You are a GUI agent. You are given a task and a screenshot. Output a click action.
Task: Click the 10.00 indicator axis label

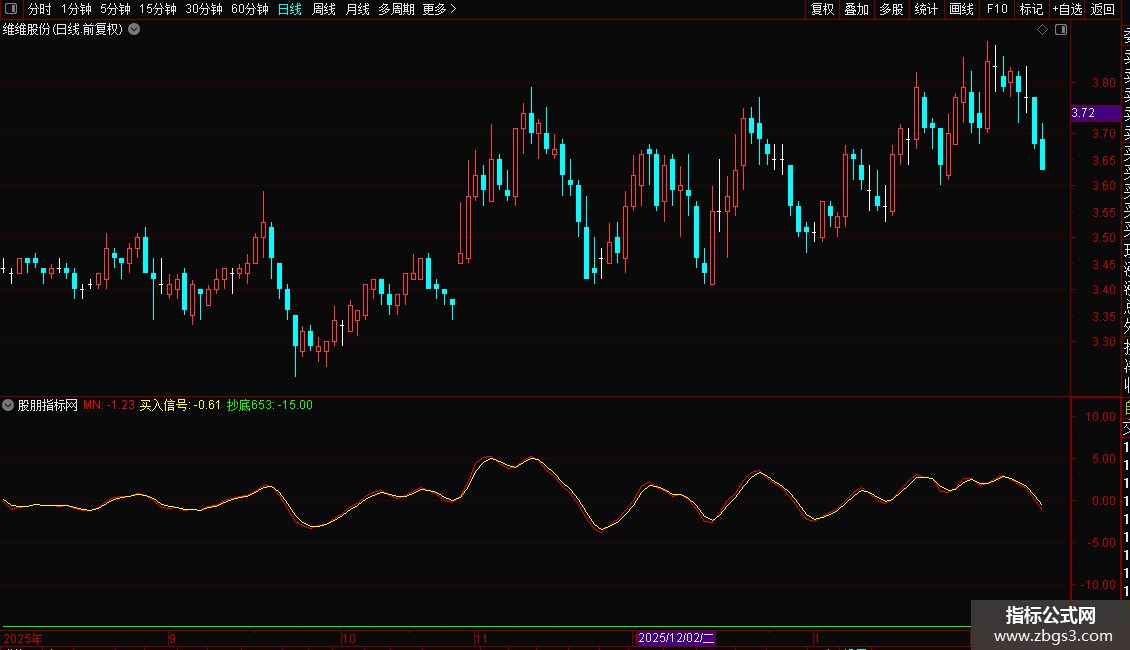(1100, 417)
